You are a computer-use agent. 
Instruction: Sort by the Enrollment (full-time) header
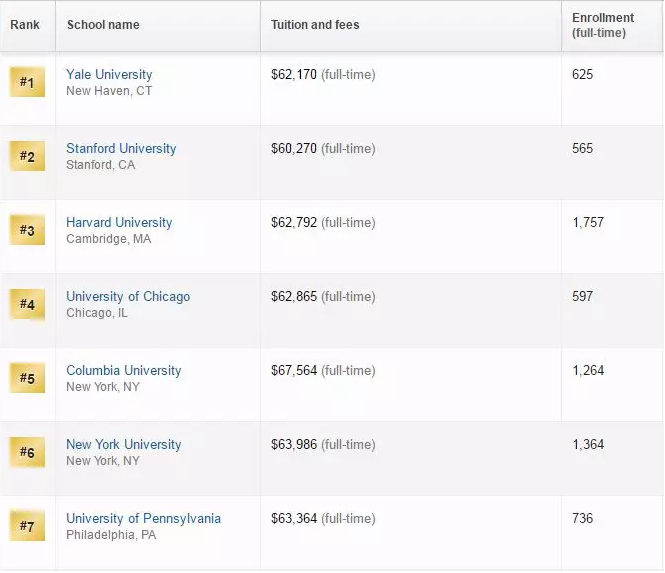603,25
